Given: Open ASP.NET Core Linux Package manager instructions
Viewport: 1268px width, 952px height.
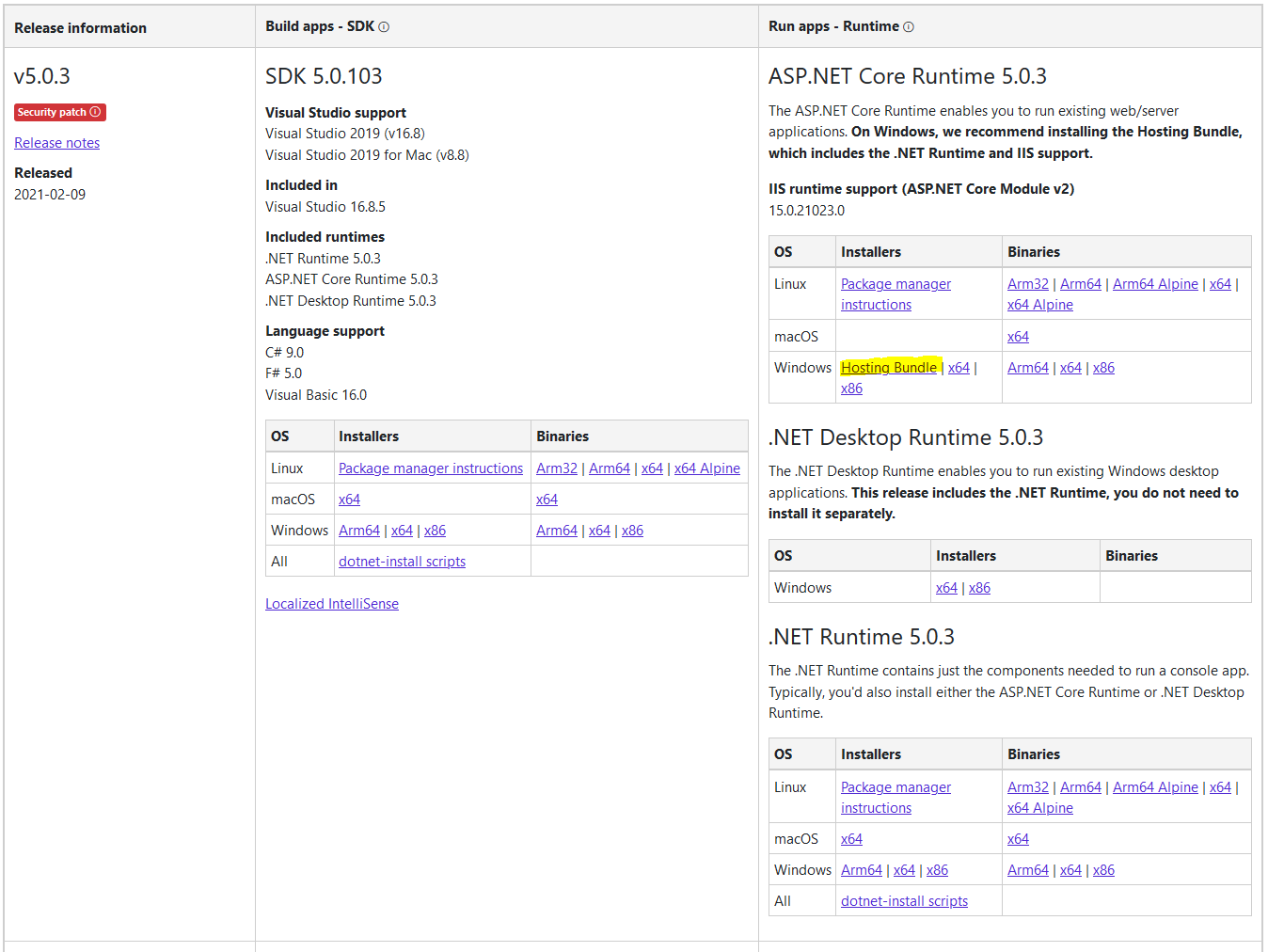Looking at the screenshot, I should point(896,294).
